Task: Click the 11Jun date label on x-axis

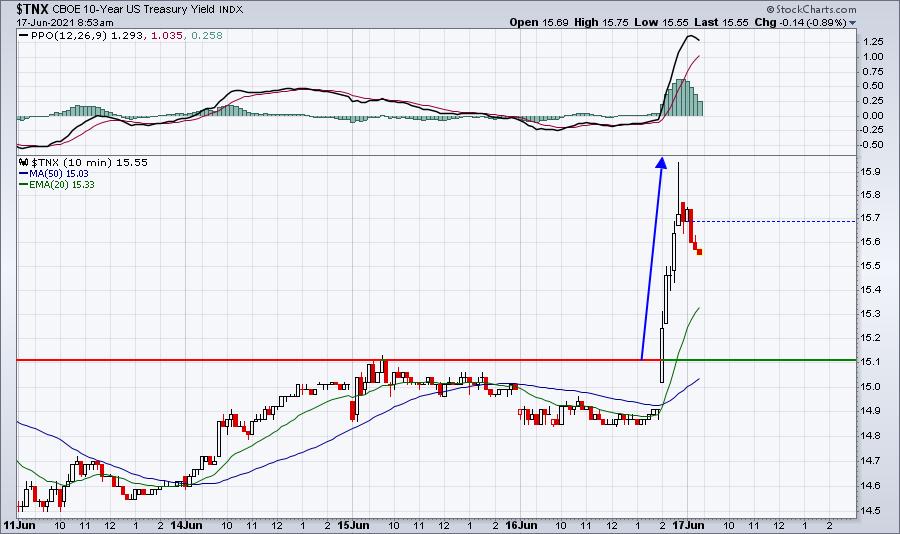Action: (17, 523)
